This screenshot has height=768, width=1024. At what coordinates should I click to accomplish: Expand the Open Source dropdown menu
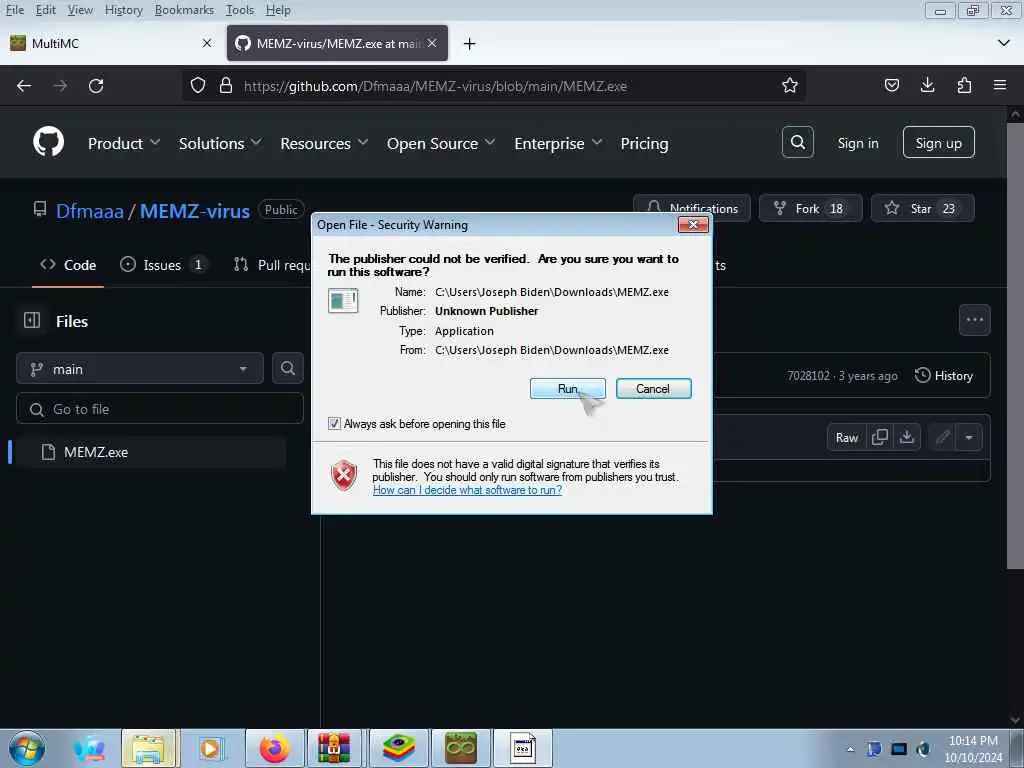pos(441,143)
